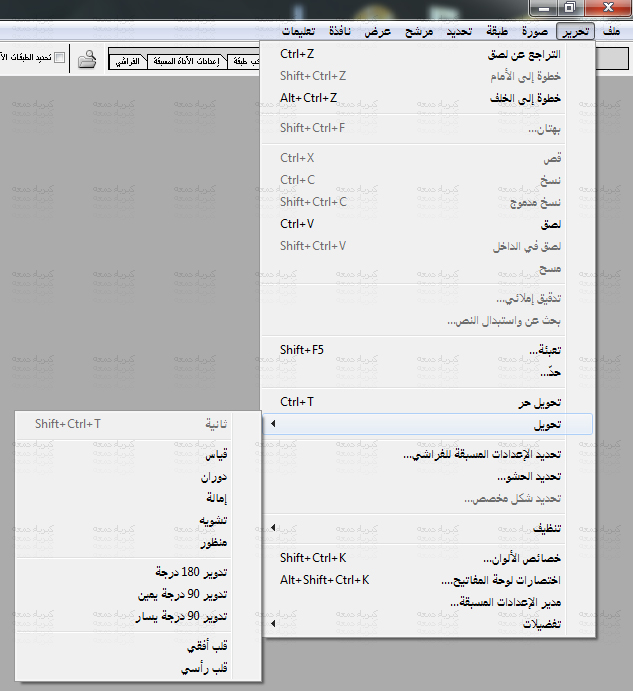
Task: Click the folder icon in the options bar
Action: coord(88,59)
